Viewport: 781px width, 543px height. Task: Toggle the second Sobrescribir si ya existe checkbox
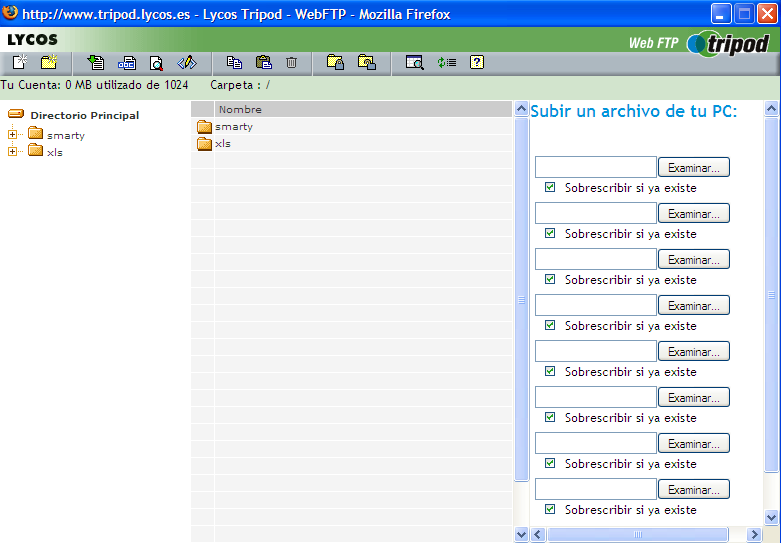click(x=550, y=233)
